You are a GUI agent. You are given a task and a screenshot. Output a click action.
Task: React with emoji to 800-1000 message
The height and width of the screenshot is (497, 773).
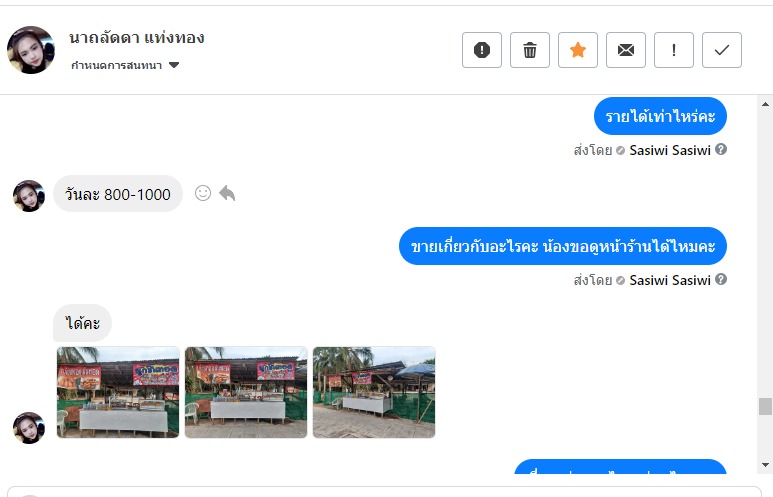[x=203, y=193]
